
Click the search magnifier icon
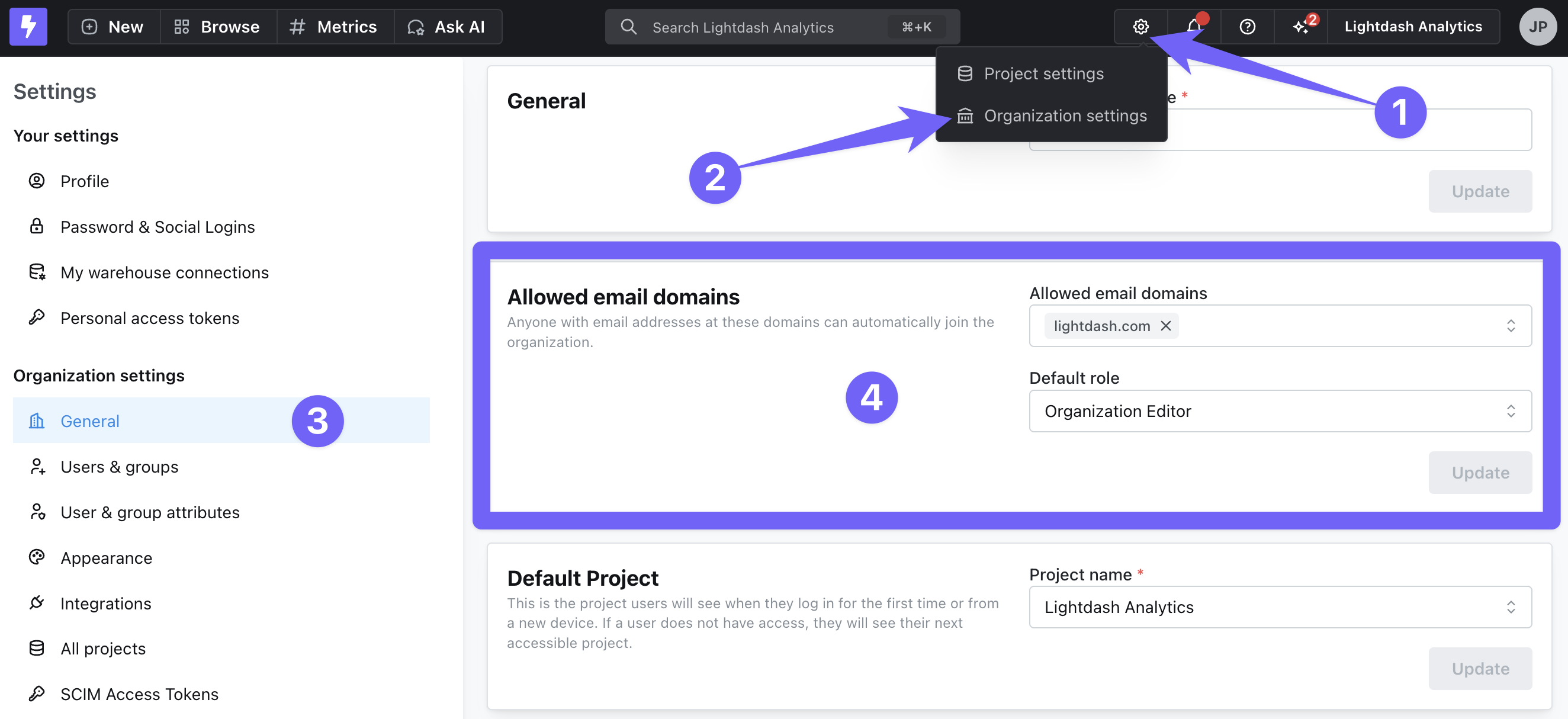coord(628,27)
